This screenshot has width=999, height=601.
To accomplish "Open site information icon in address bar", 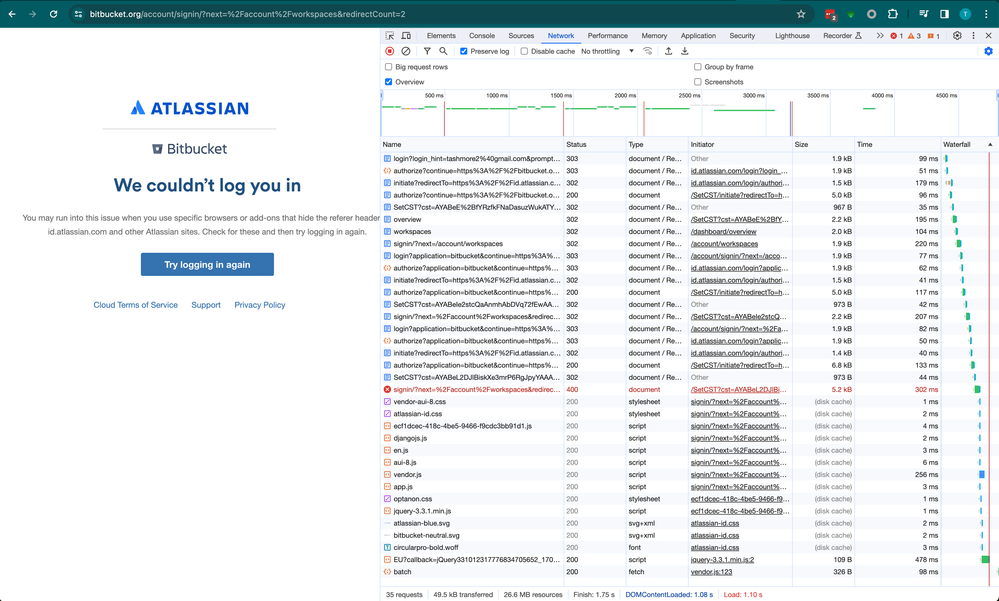I will (78, 14).
